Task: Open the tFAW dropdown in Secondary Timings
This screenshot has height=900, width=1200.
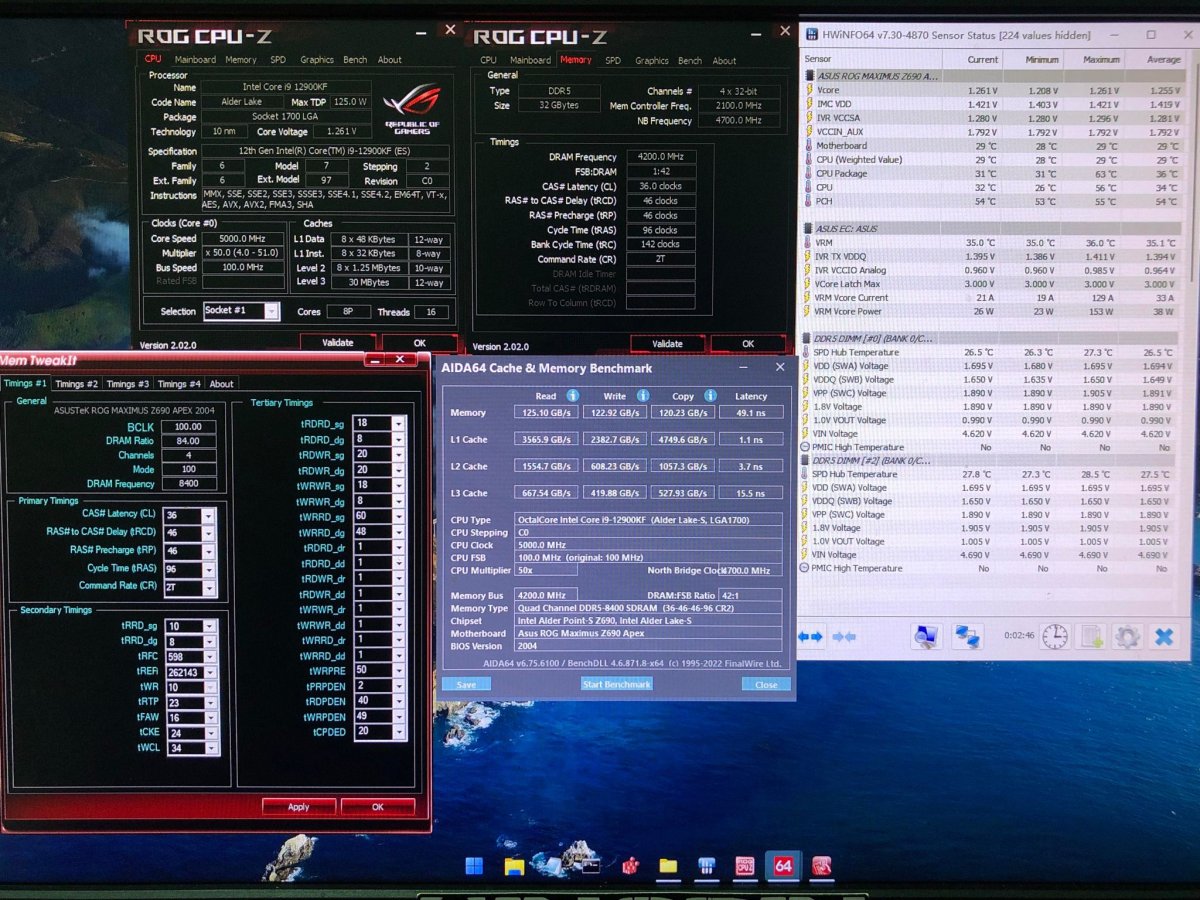Action: (213, 718)
